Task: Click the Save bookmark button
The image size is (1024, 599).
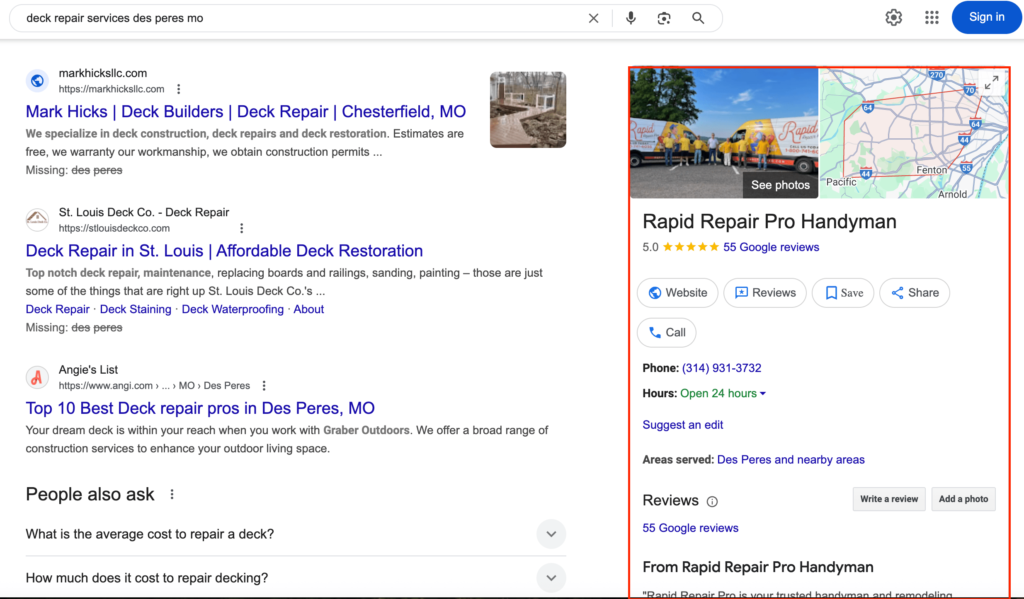Action: click(843, 293)
